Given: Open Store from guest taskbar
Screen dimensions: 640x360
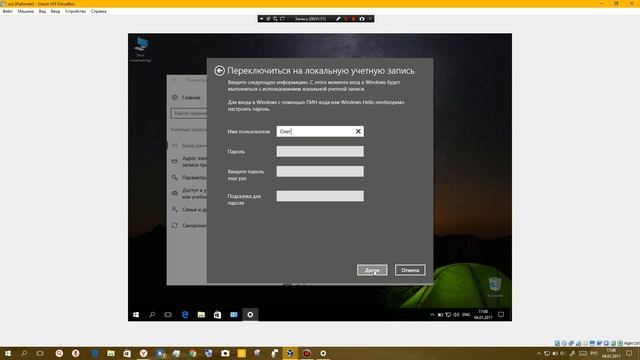Looking at the screenshot, I should [x=217, y=315].
